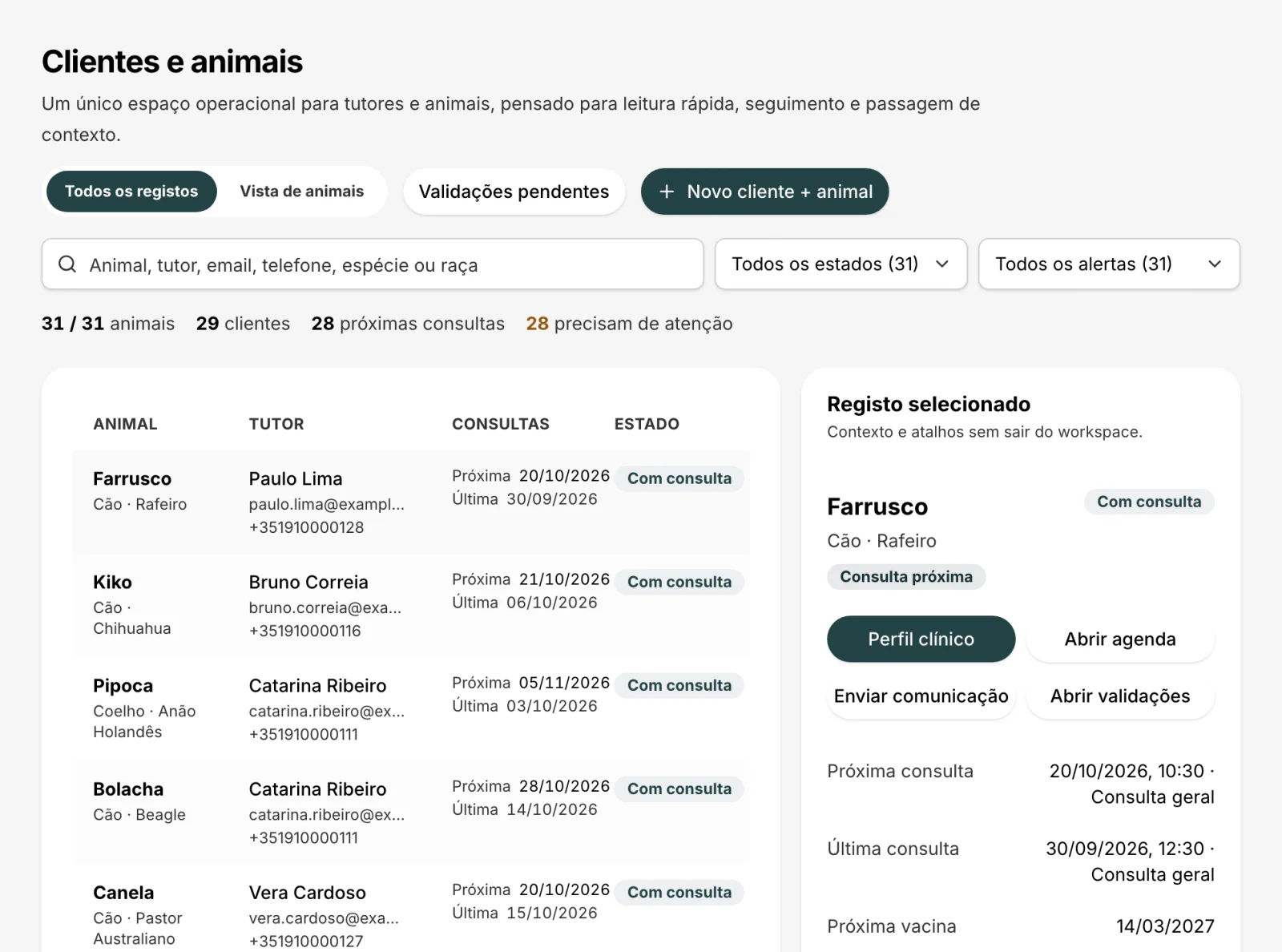The width and height of the screenshot is (1282, 952).
Task: Select the Todos os registos tab
Action: [x=131, y=192]
